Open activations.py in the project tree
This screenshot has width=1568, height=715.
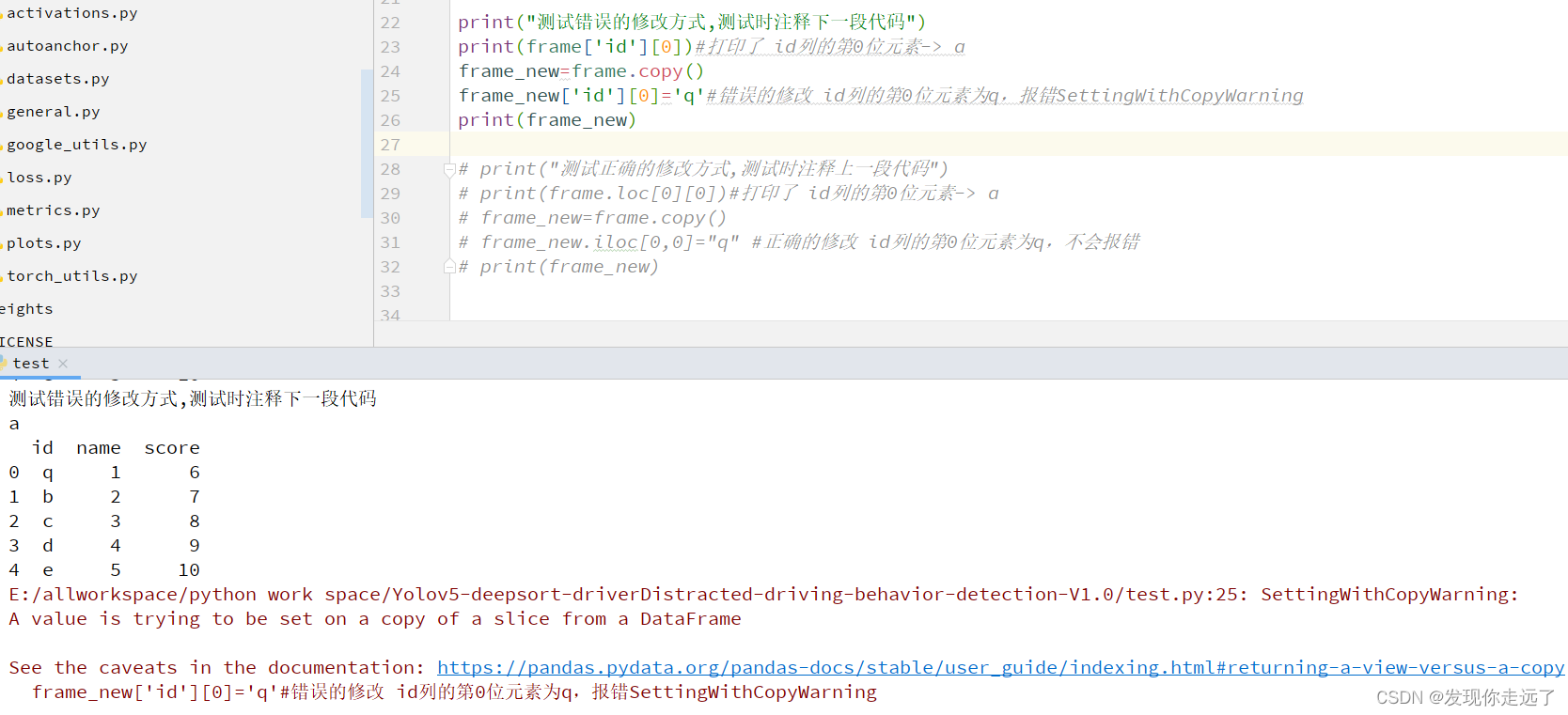[71, 13]
